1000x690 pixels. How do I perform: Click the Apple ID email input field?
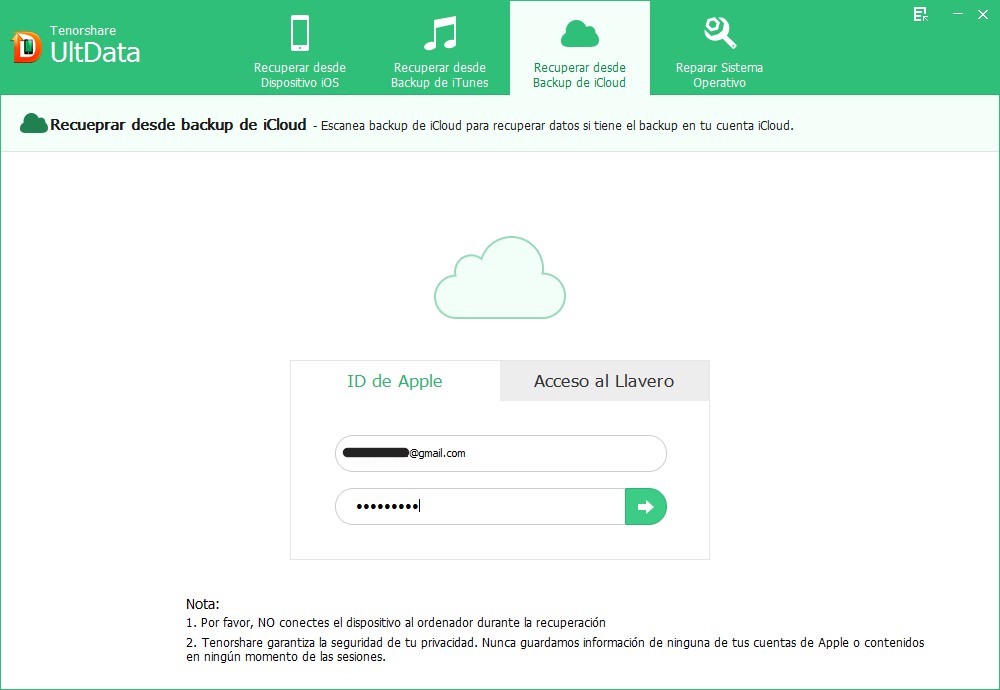(501, 453)
